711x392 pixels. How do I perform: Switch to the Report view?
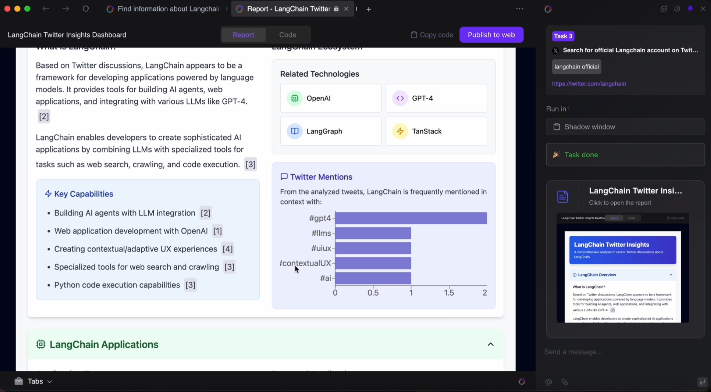(243, 35)
